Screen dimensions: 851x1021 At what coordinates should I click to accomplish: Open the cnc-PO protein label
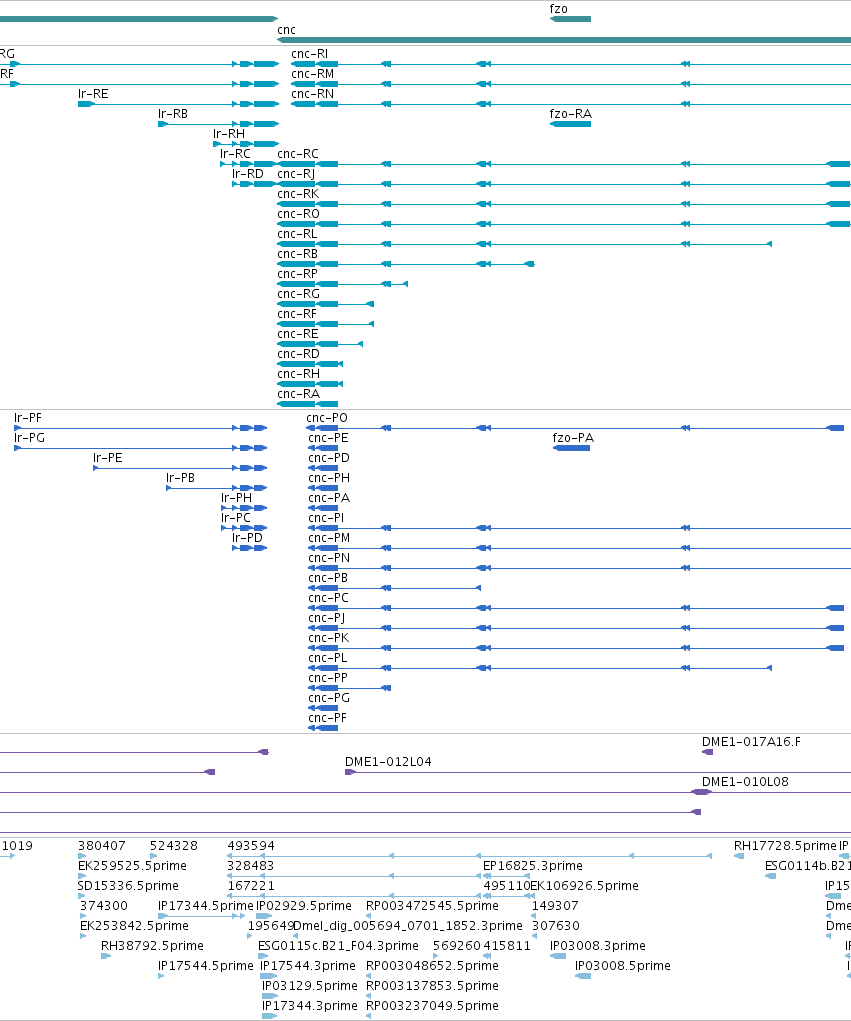tap(327, 418)
